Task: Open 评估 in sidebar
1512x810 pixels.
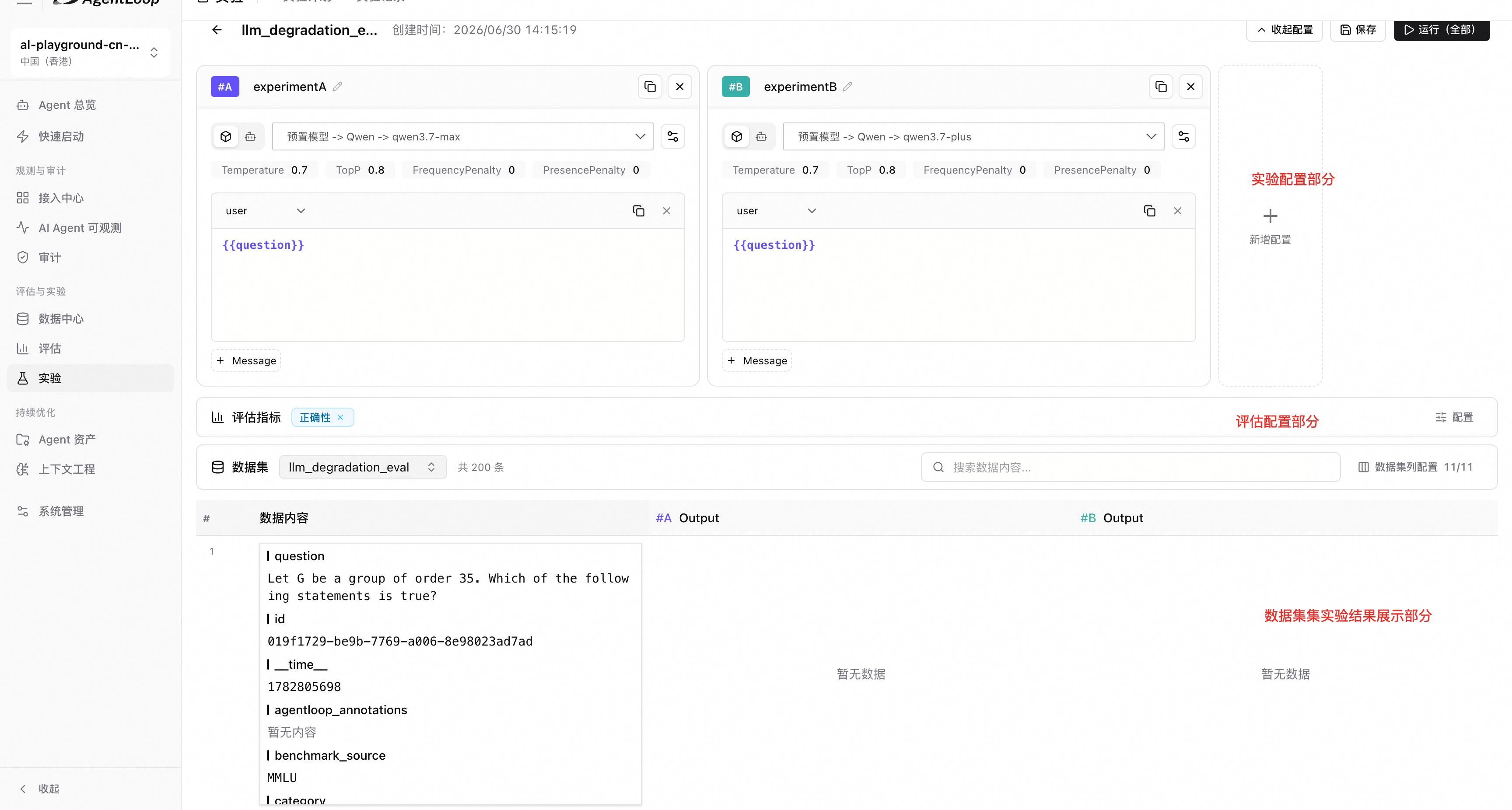Action: pyautogui.click(x=91, y=349)
